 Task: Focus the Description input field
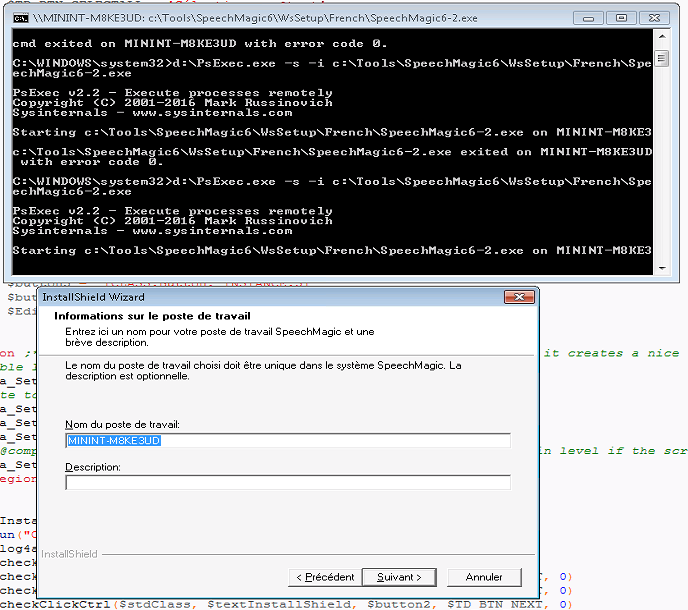click(288, 482)
